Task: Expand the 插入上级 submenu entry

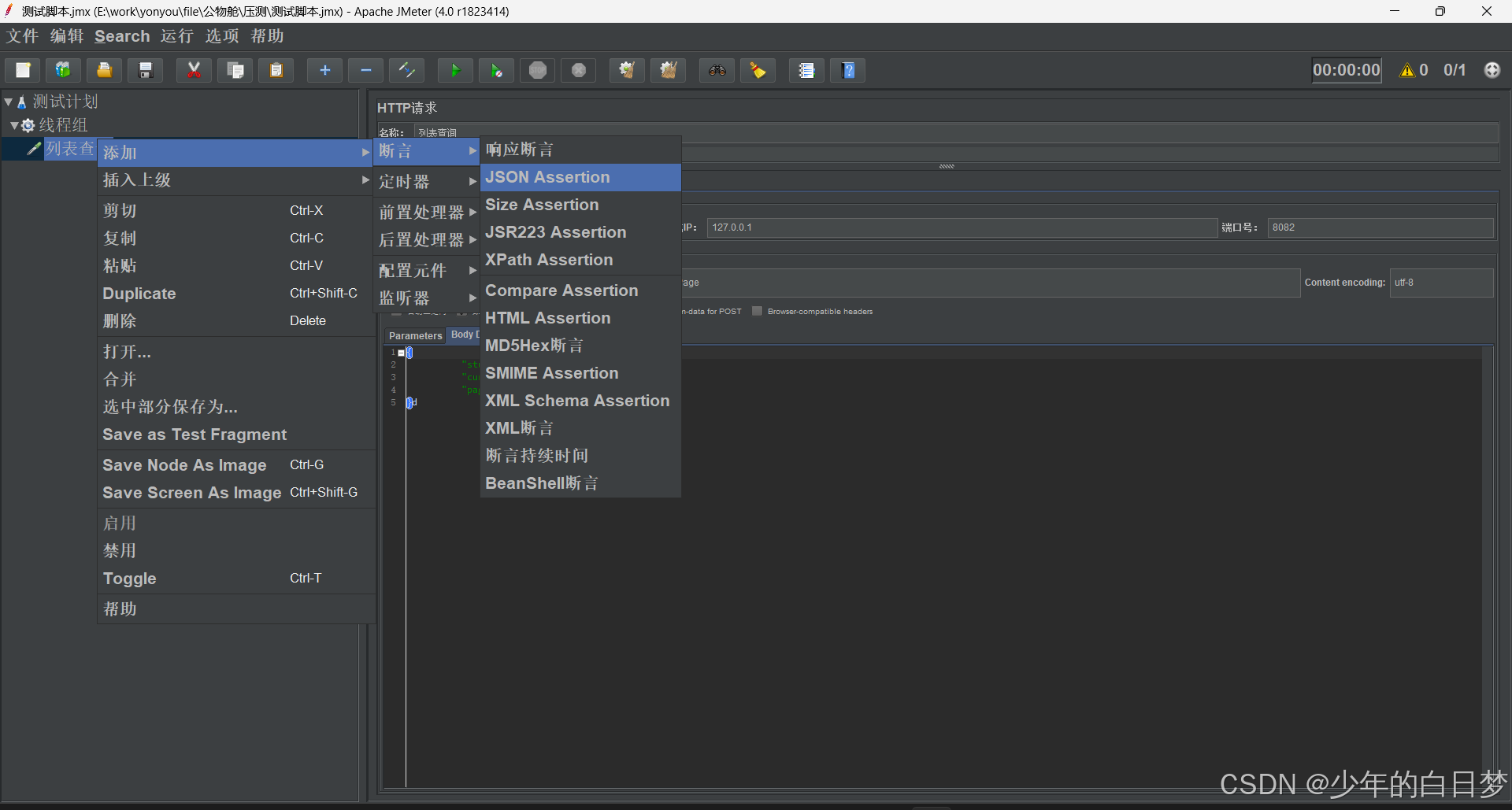Action: pyautogui.click(x=235, y=180)
